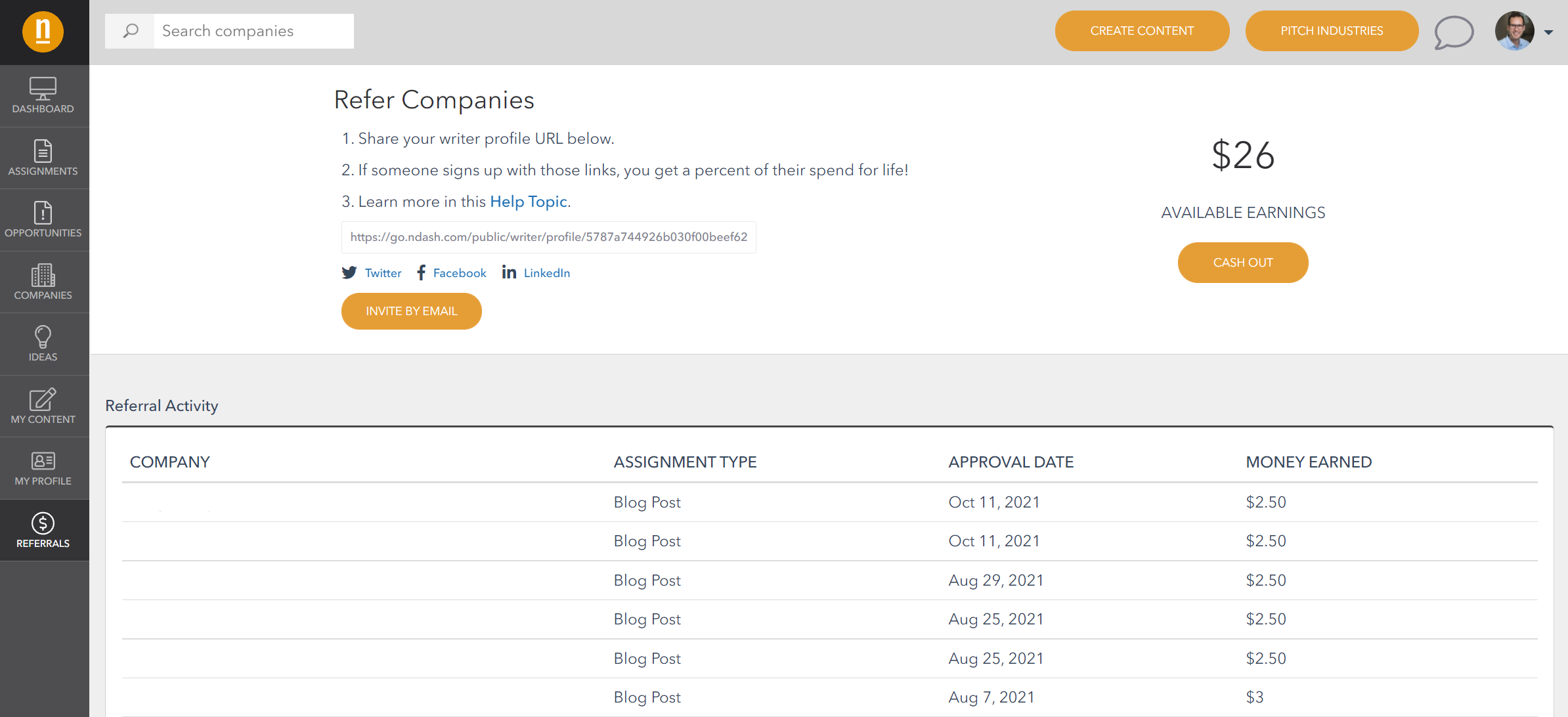Screen dimensions: 1568x717
Task: Cash out available earnings
Action: (1242, 262)
